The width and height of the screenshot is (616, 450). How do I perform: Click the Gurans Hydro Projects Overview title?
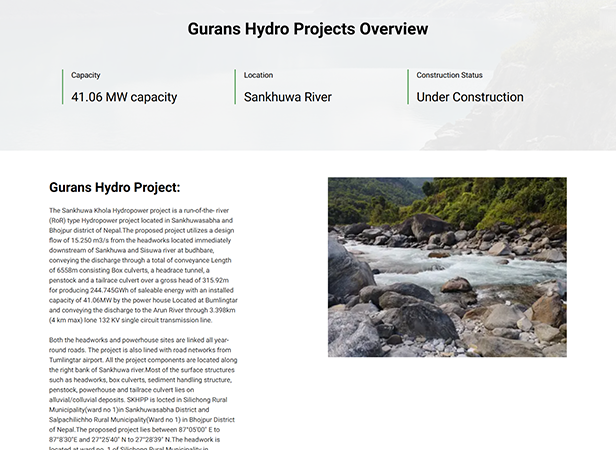308,29
